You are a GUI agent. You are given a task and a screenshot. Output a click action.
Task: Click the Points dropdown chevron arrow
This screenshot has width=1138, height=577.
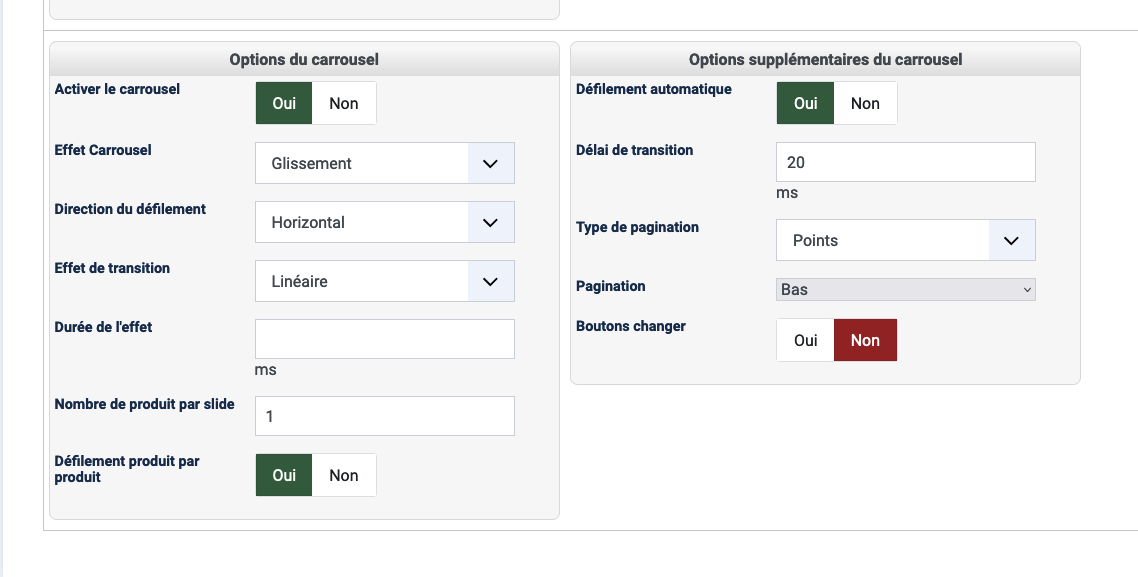pos(1011,241)
